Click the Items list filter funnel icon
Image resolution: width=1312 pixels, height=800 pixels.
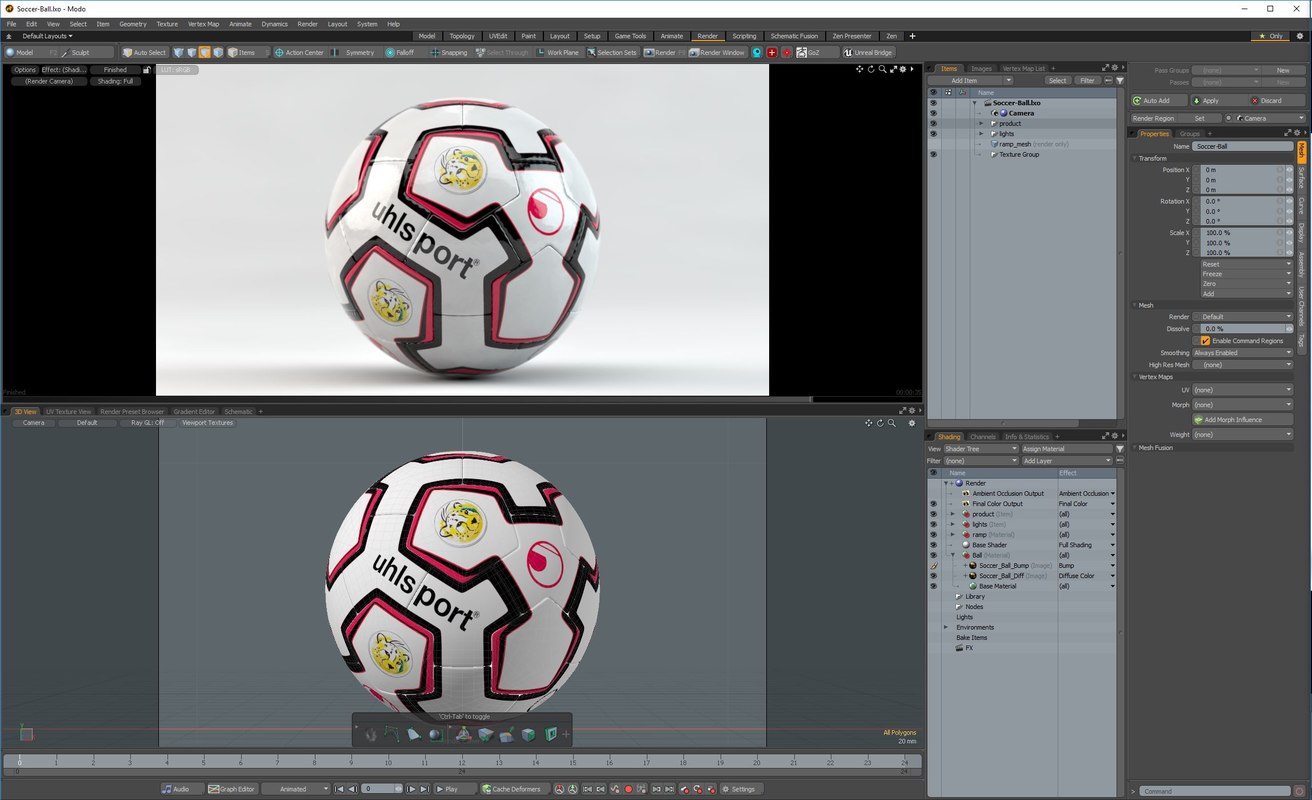pyautogui.click(x=1120, y=80)
